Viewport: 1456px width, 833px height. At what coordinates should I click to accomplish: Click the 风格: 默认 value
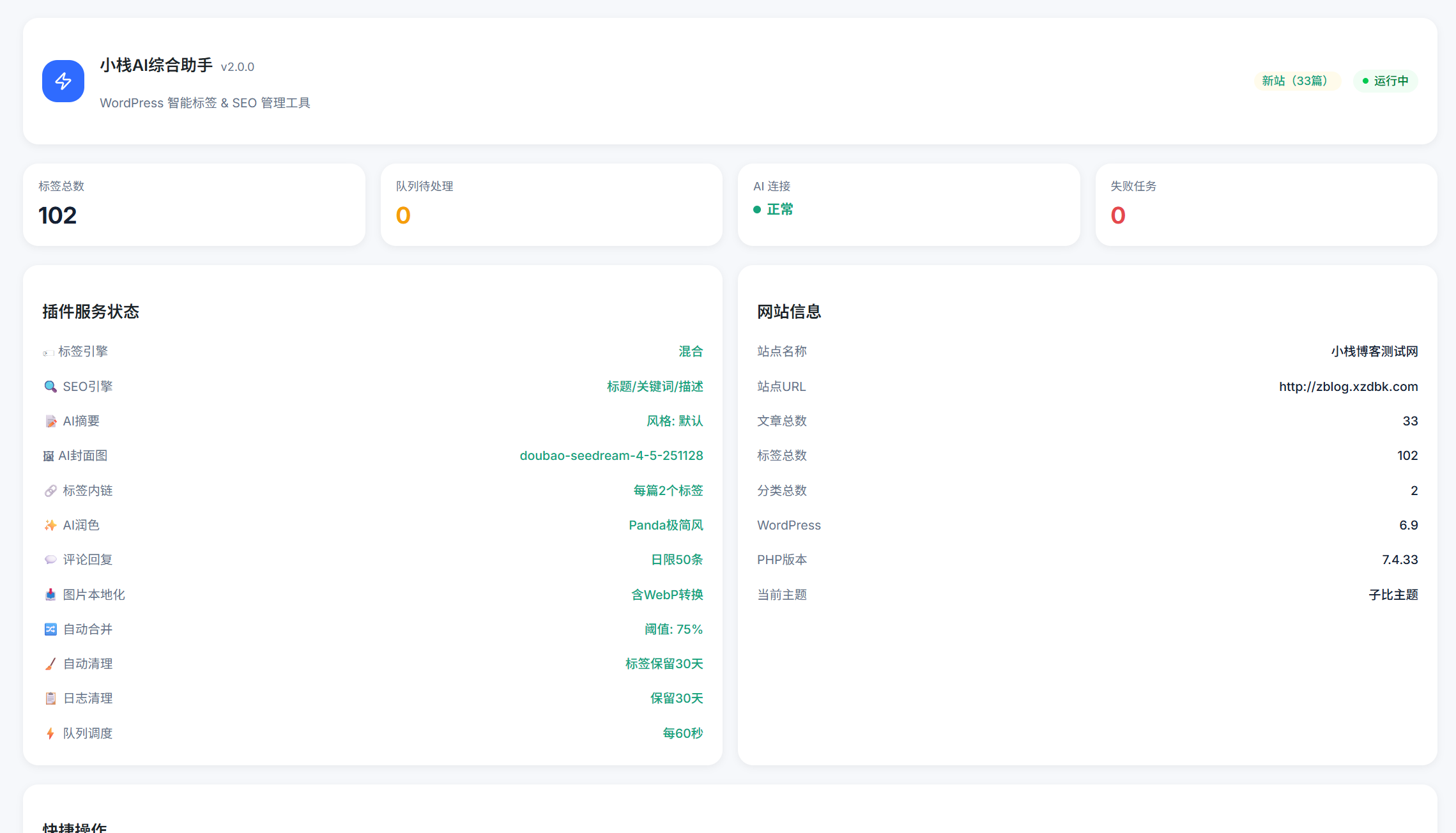click(x=675, y=421)
